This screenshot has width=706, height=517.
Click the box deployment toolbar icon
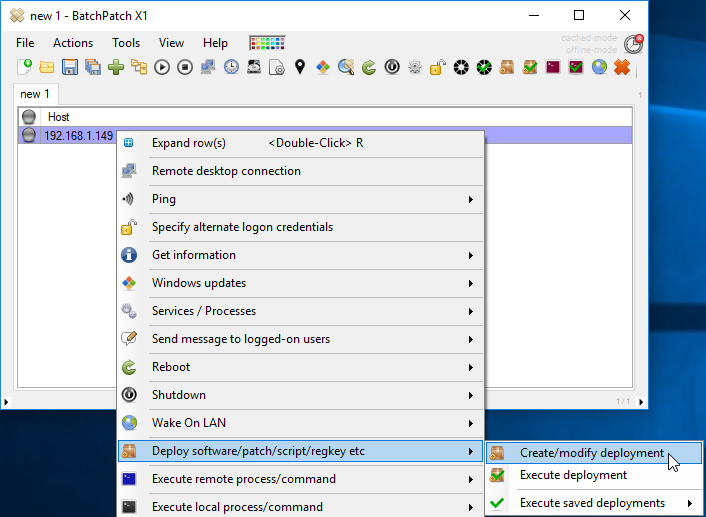[507, 67]
